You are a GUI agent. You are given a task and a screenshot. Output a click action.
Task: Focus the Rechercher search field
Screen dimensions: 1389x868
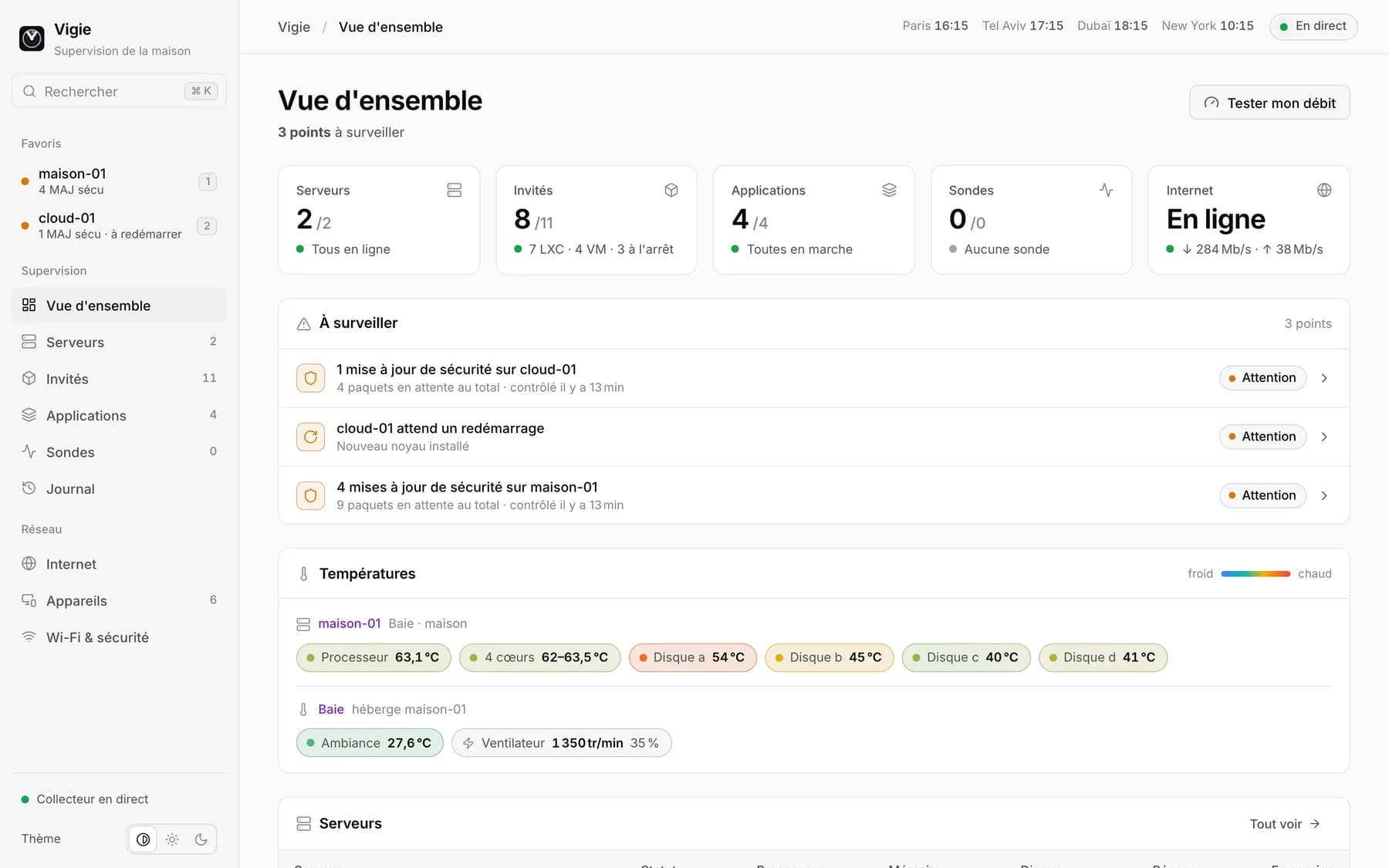(119, 91)
